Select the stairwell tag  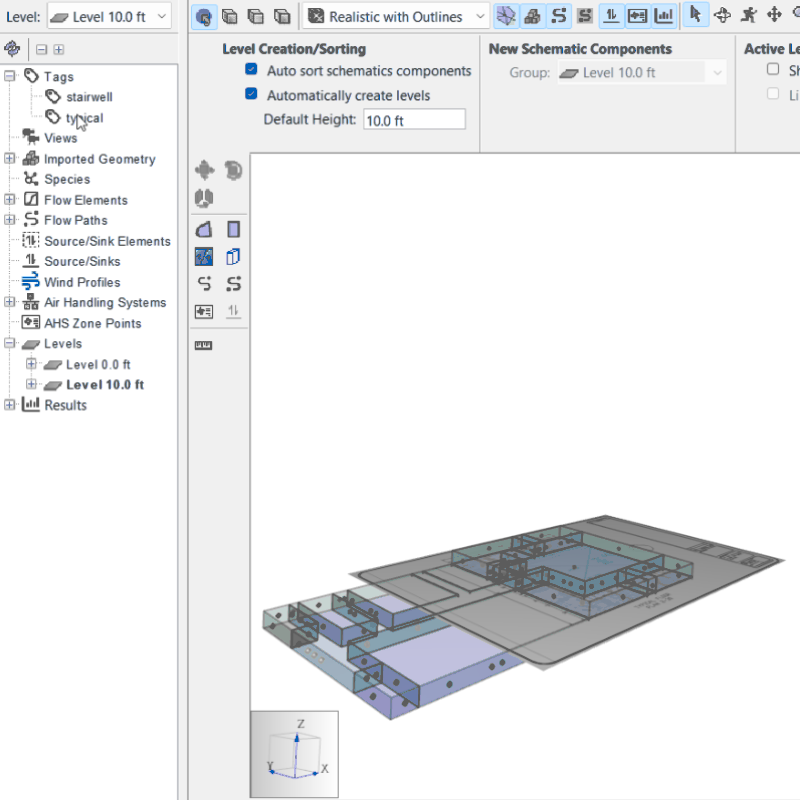pyautogui.click(x=89, y=97)
